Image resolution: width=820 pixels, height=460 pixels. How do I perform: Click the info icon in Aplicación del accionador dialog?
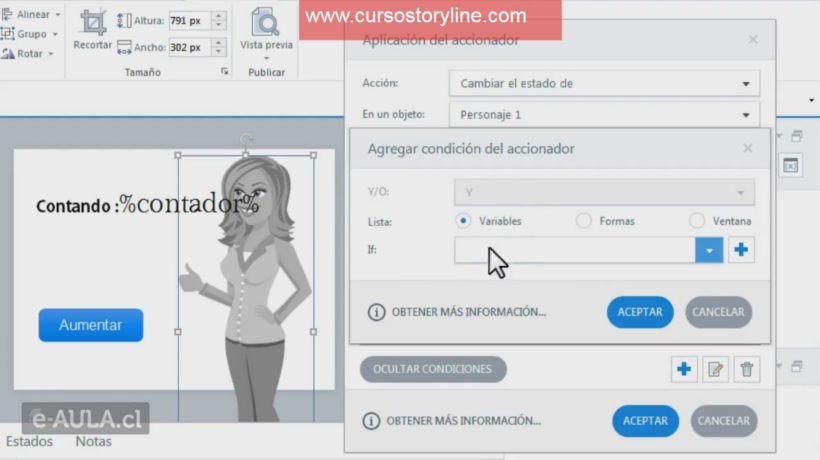pos(371,421)
